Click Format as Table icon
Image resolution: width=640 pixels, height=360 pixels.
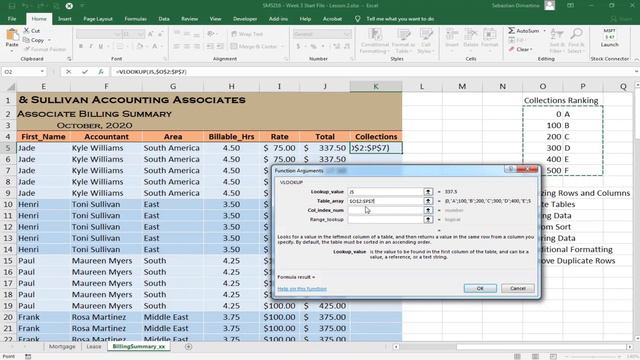(x=403, y=34)
